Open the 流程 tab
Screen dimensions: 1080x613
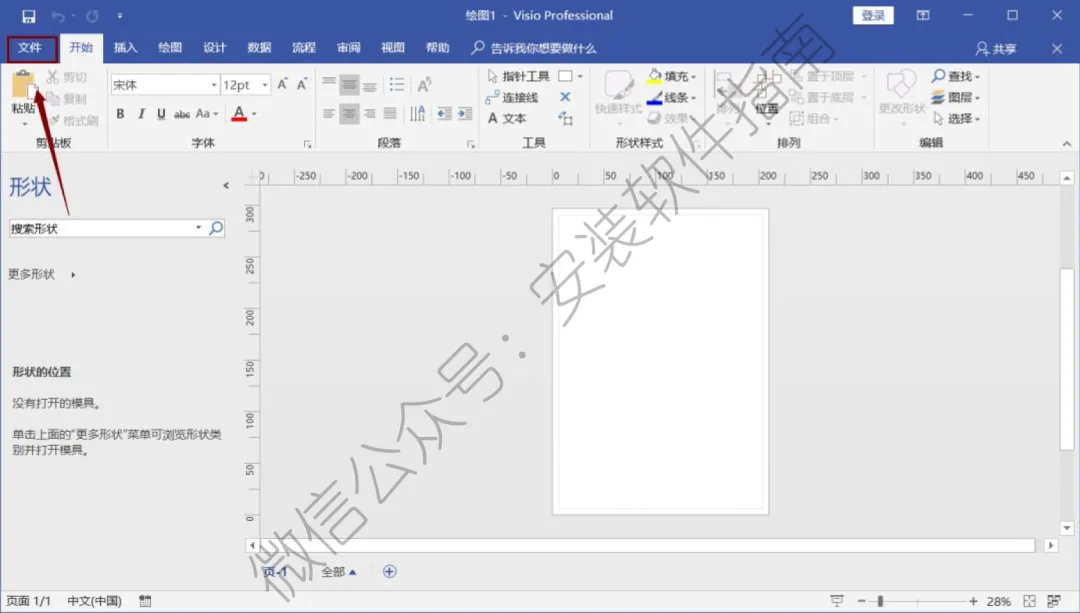click(304, 48)
